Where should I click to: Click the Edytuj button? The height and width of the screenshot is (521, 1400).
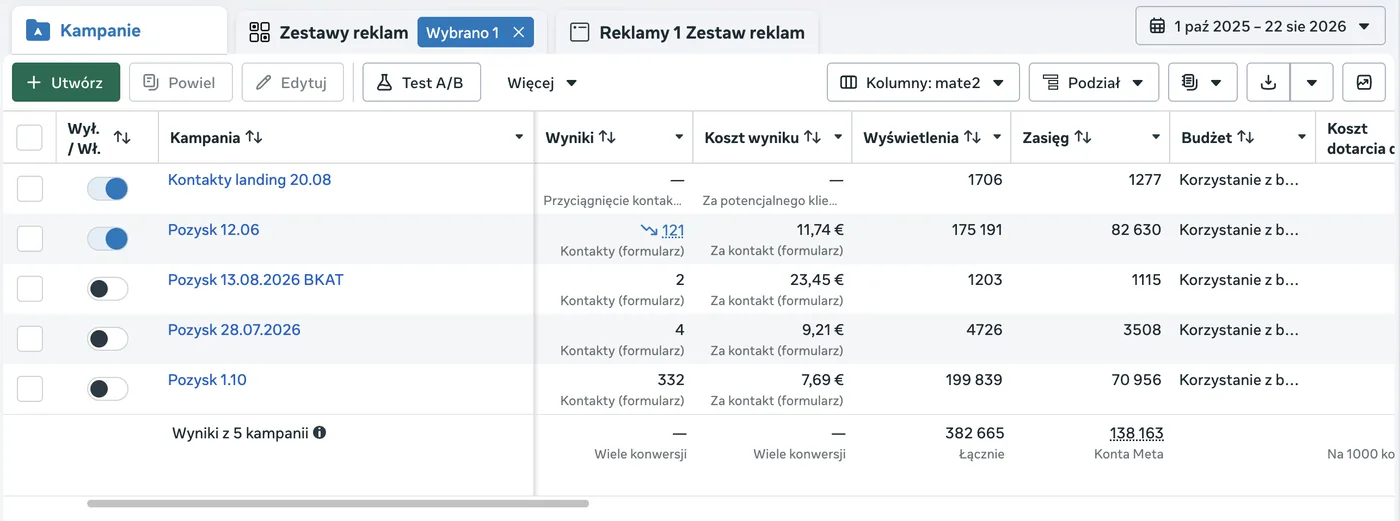click(x=292, y=82)
